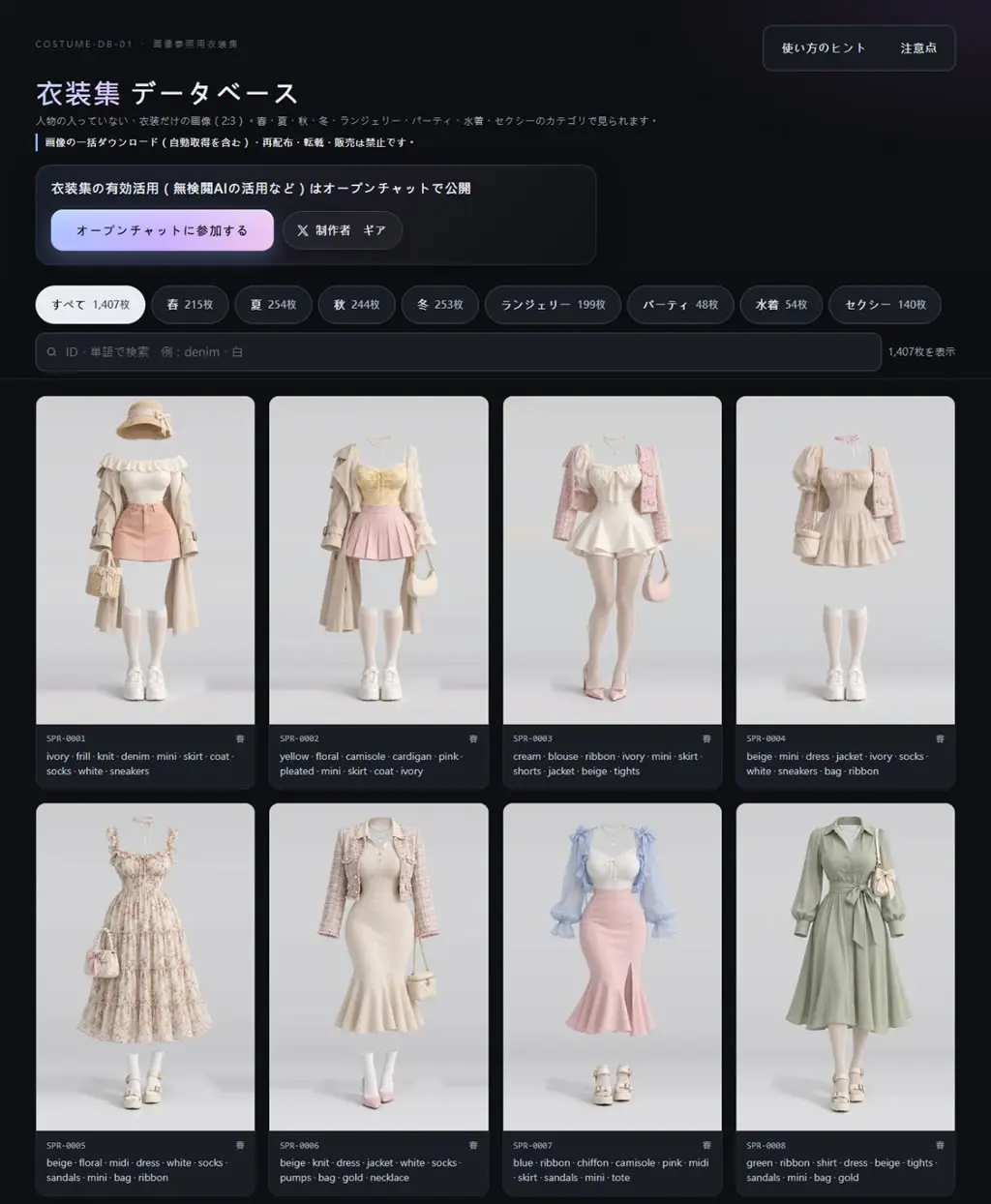
Task: Click the COSTUME-DB-01 header label
Action: (x=83, y=45)
